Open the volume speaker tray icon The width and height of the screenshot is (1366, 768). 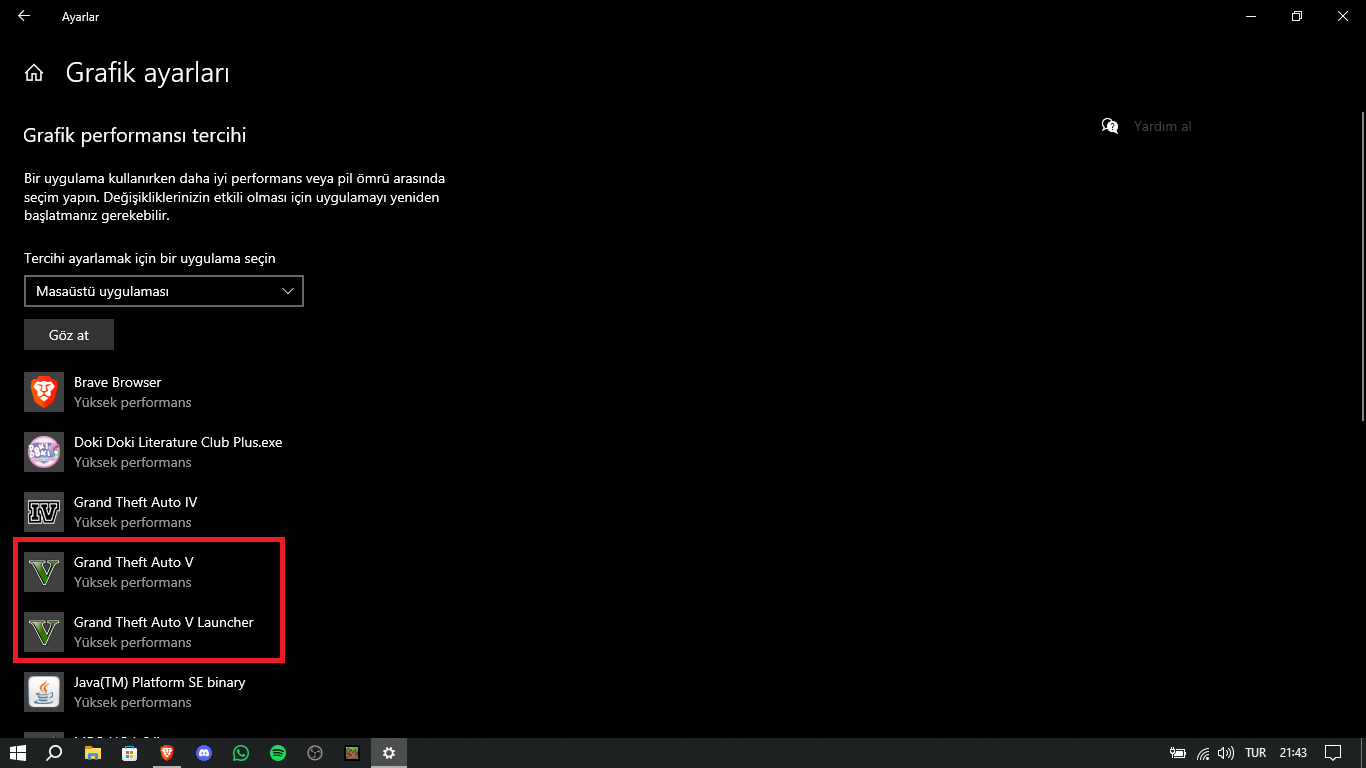pyautogui.click(x=1226, y=753)
